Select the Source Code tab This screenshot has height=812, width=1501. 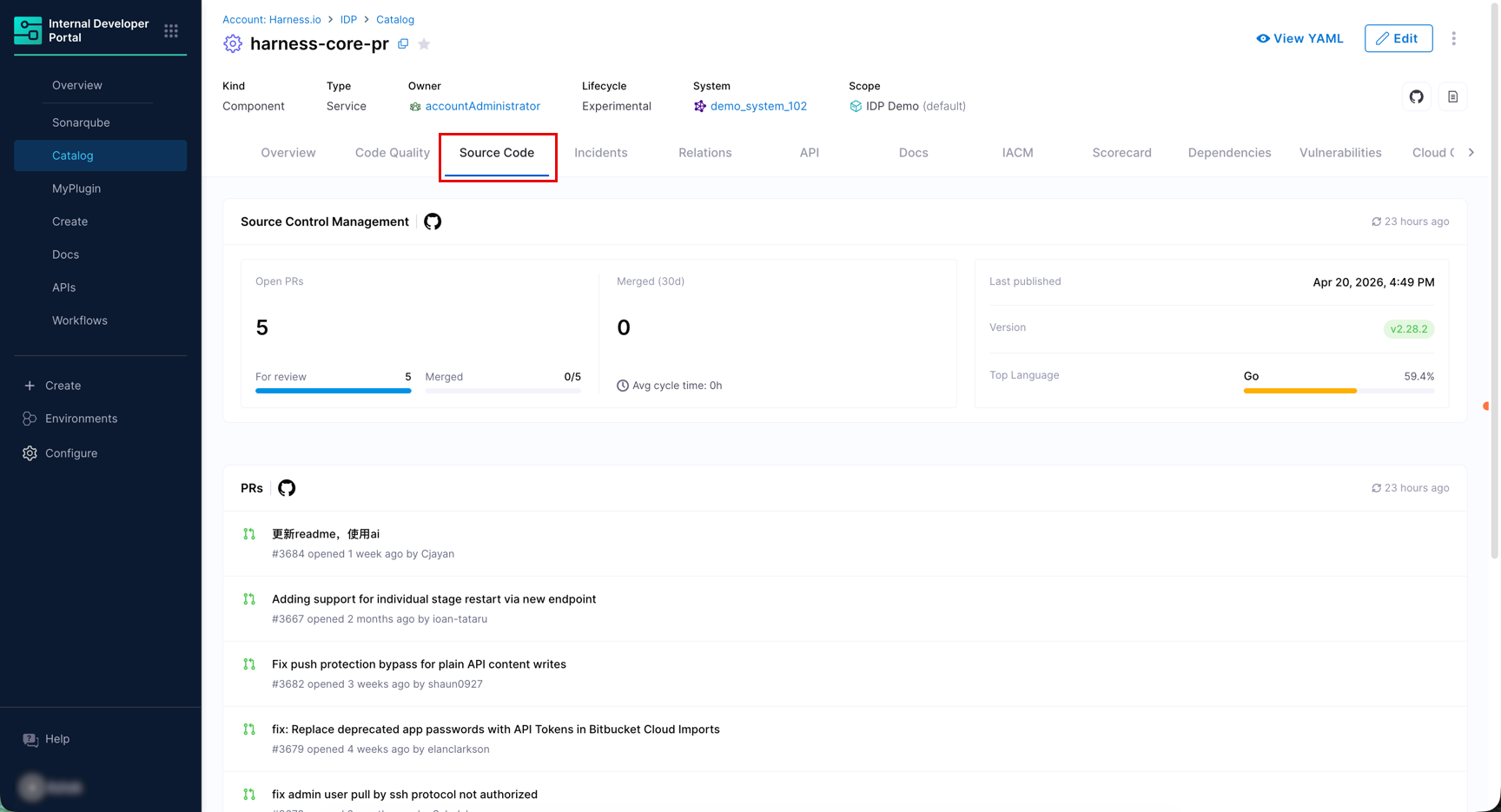[497, 153]
